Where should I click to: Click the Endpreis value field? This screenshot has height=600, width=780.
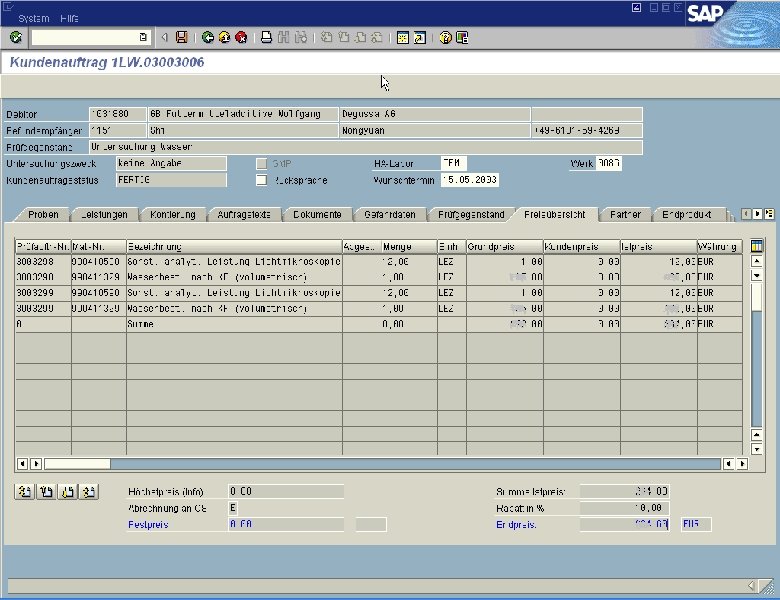(624, 524)
